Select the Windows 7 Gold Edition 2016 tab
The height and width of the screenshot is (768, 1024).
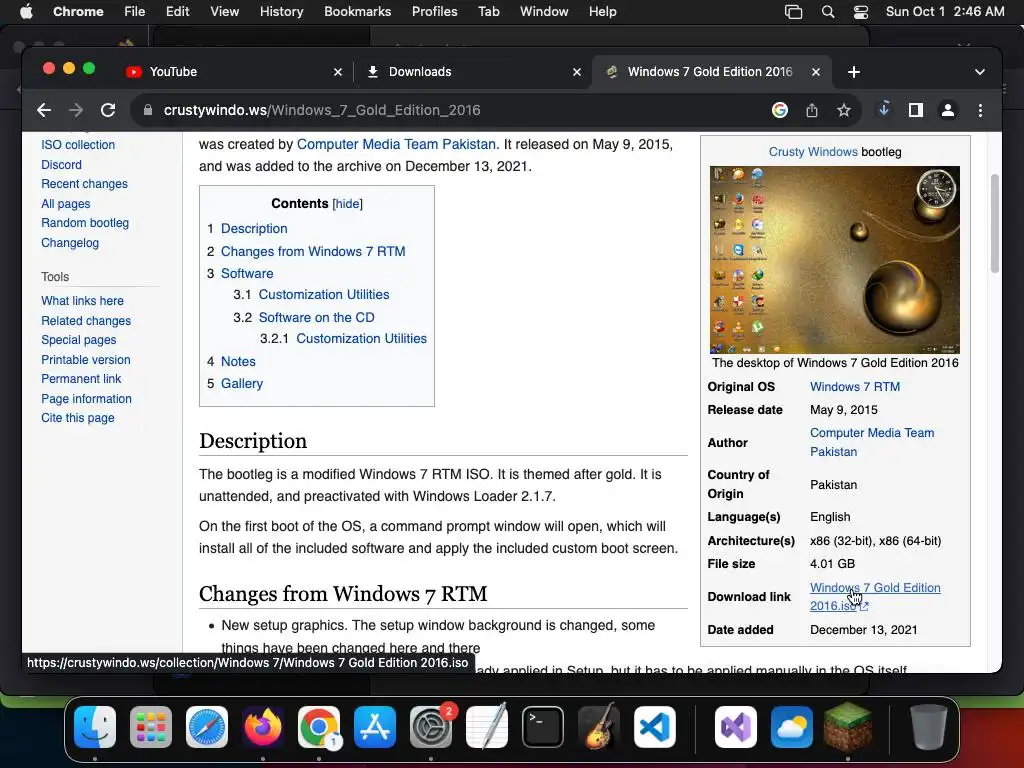coord(711,72)
